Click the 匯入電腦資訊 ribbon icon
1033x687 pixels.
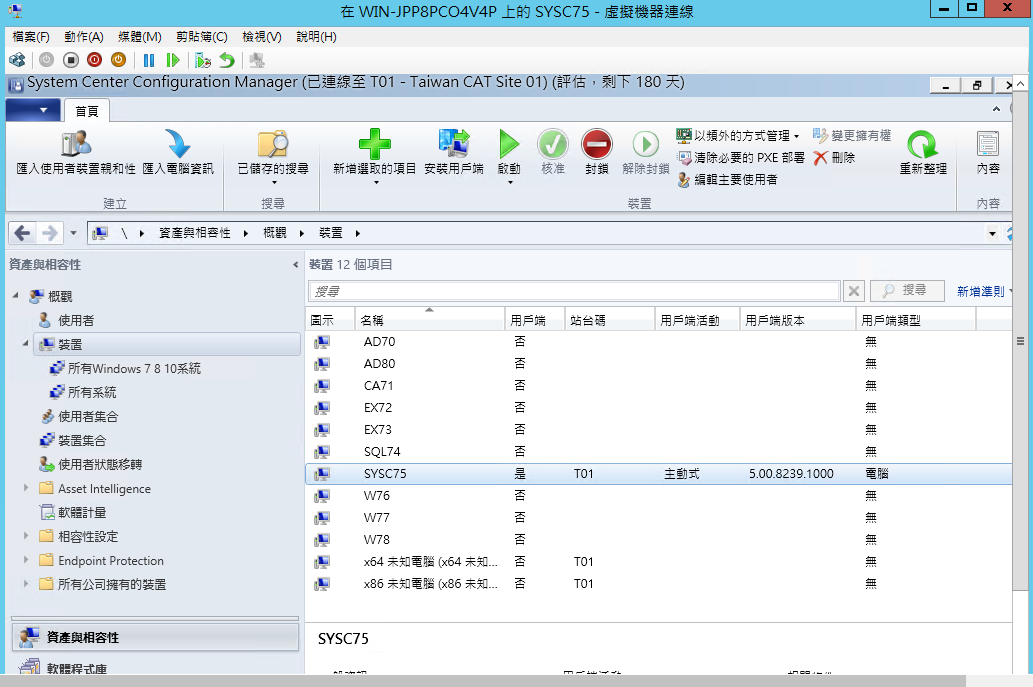click(178, 144)
